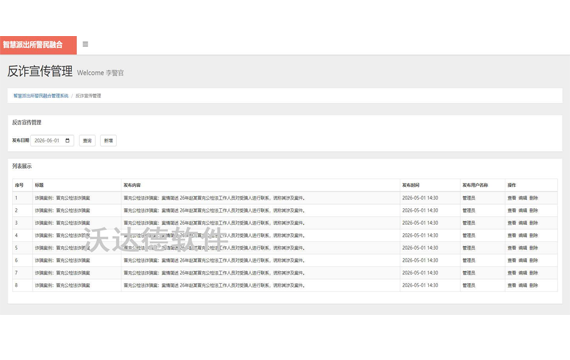Click 编辑 in row 4
This screenshot has height=360, width=570.
coord(523,236)
